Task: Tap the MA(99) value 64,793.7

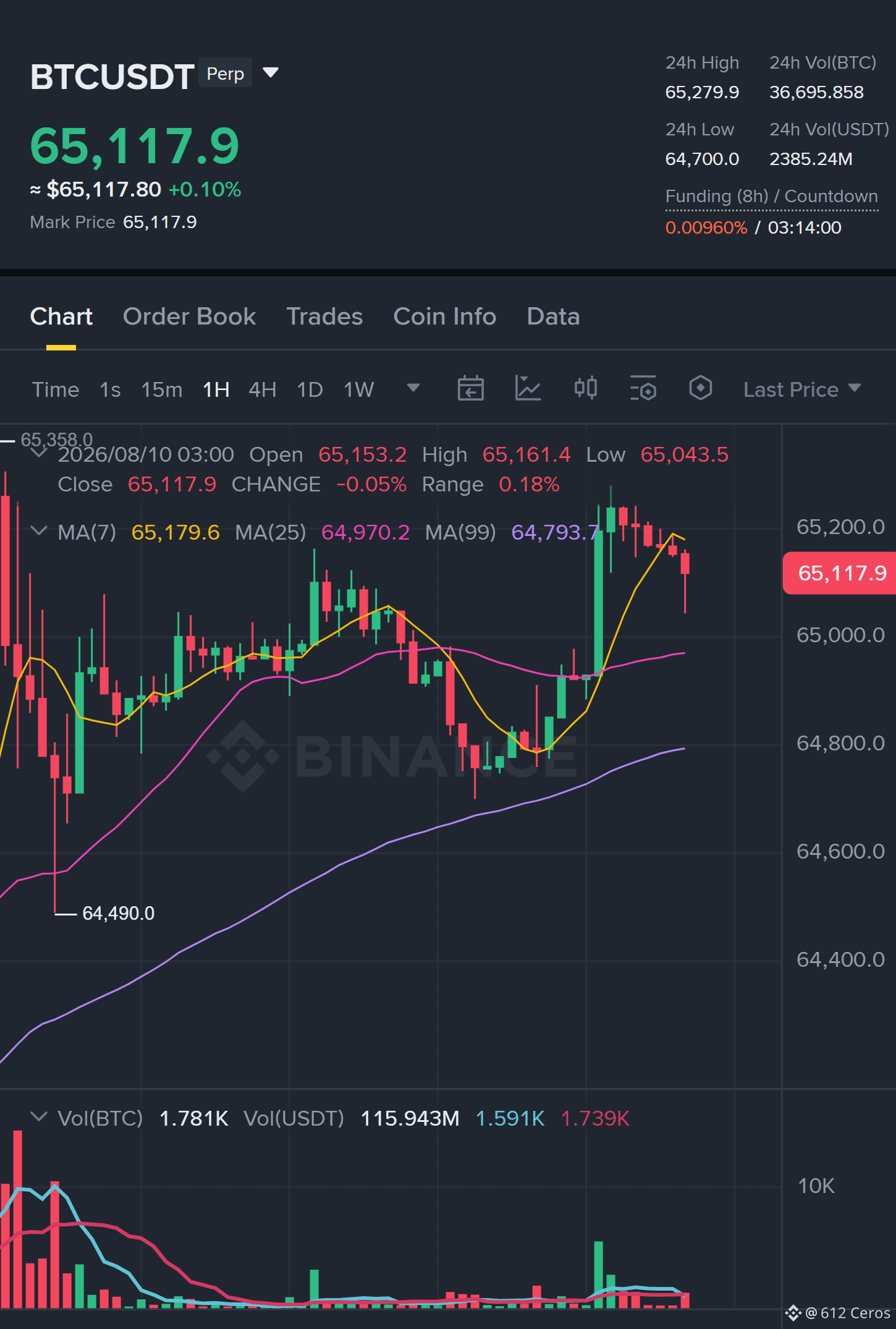Action: (556, 532)
